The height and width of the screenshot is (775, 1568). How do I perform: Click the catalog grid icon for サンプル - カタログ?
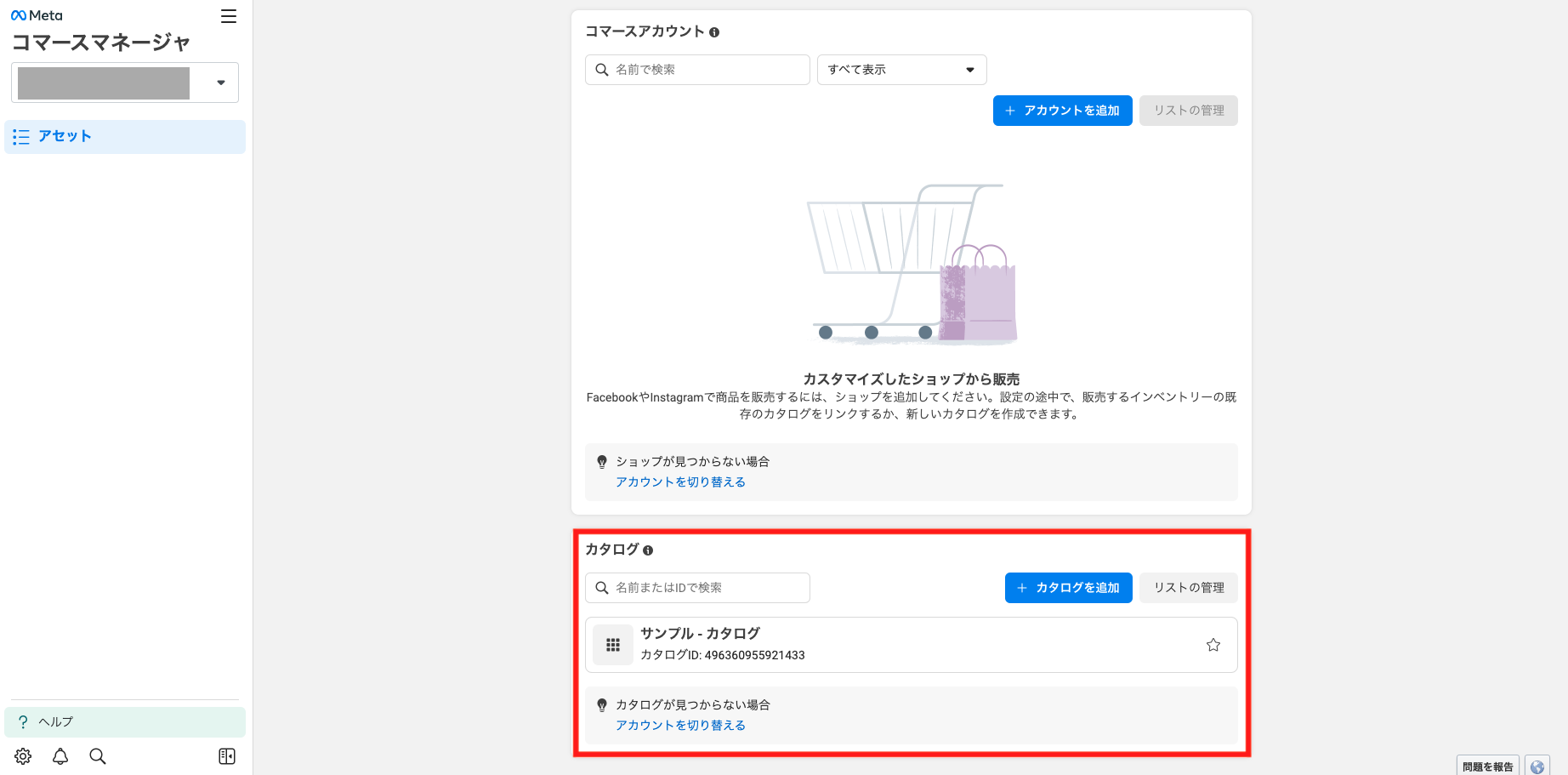point(613,645)
